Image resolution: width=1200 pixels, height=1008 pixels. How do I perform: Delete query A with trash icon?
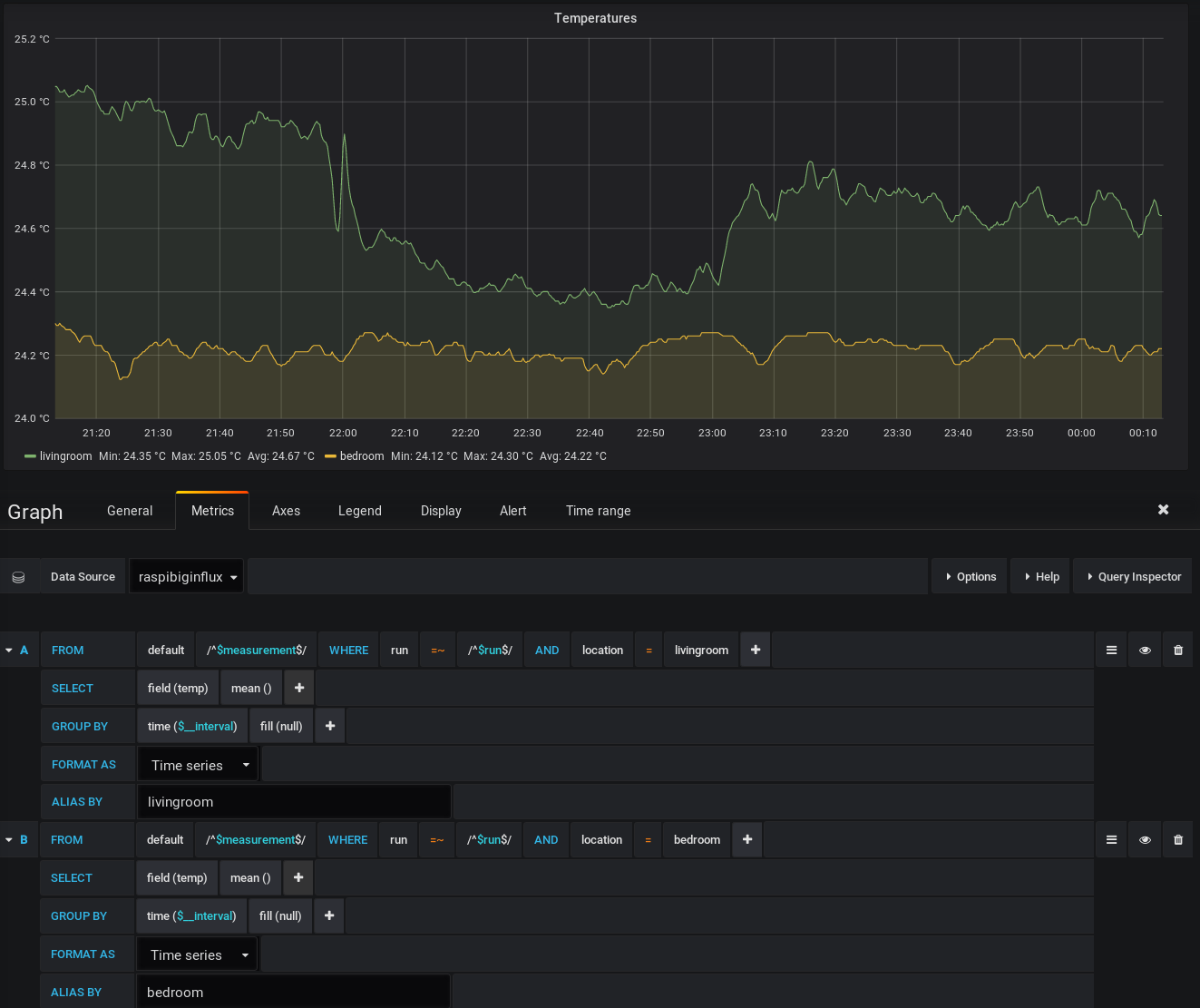[1178, 651]
